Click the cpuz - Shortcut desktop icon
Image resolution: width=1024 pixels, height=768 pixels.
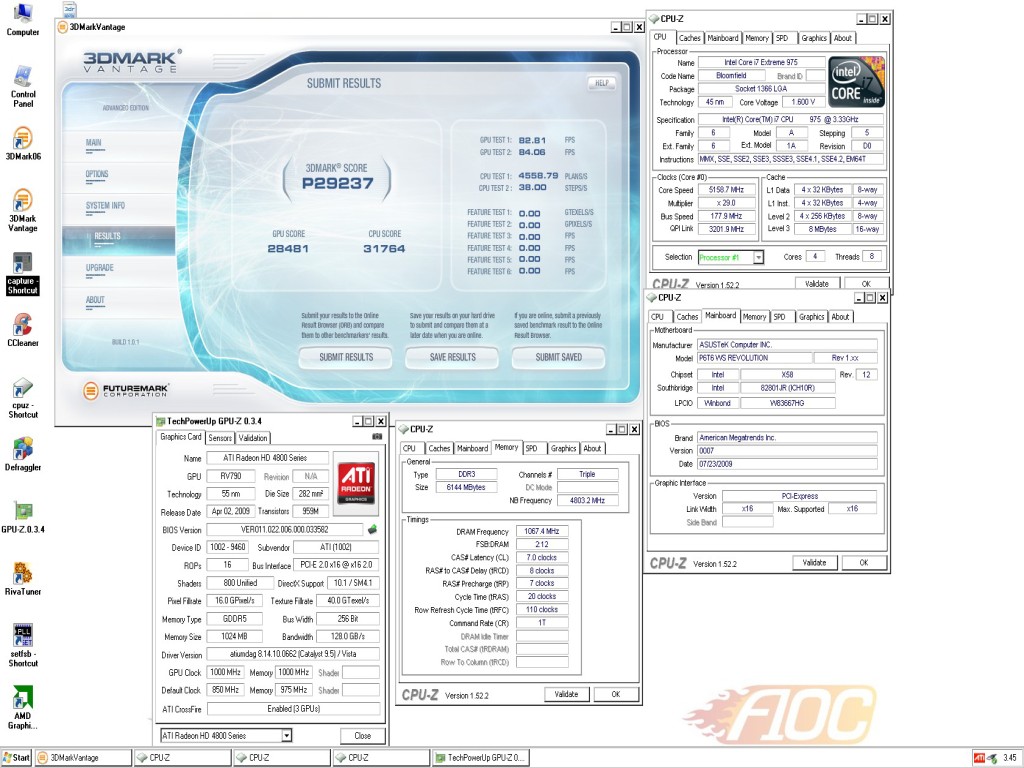point(23,398)
